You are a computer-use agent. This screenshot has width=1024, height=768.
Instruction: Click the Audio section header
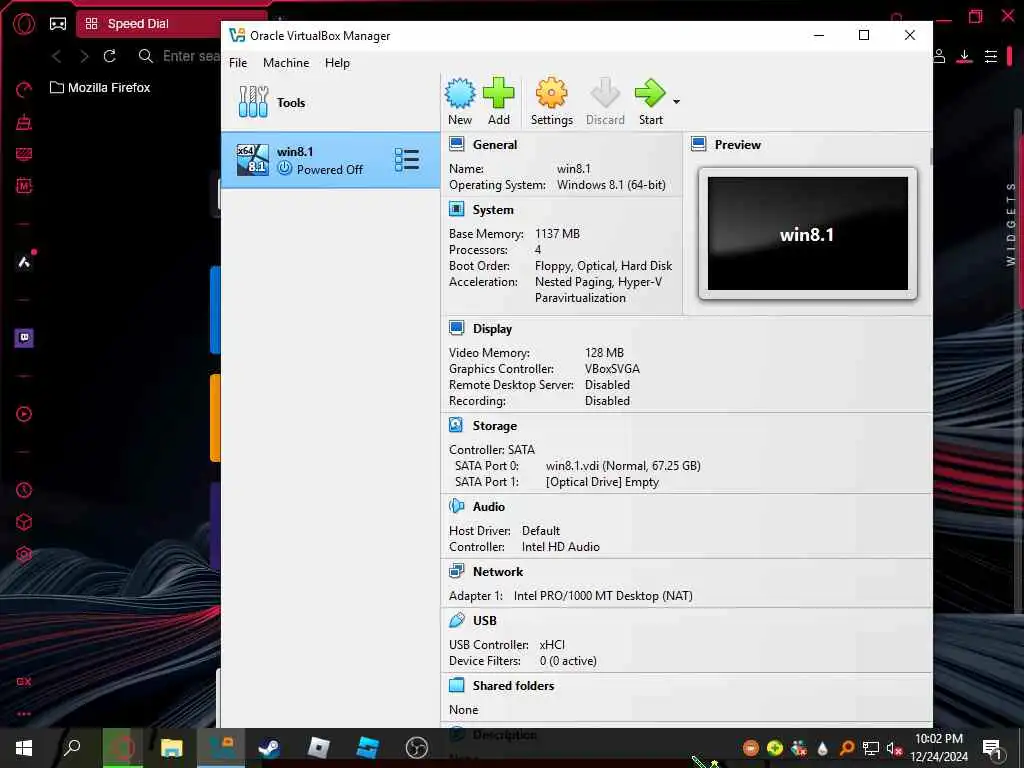point(488,506)
